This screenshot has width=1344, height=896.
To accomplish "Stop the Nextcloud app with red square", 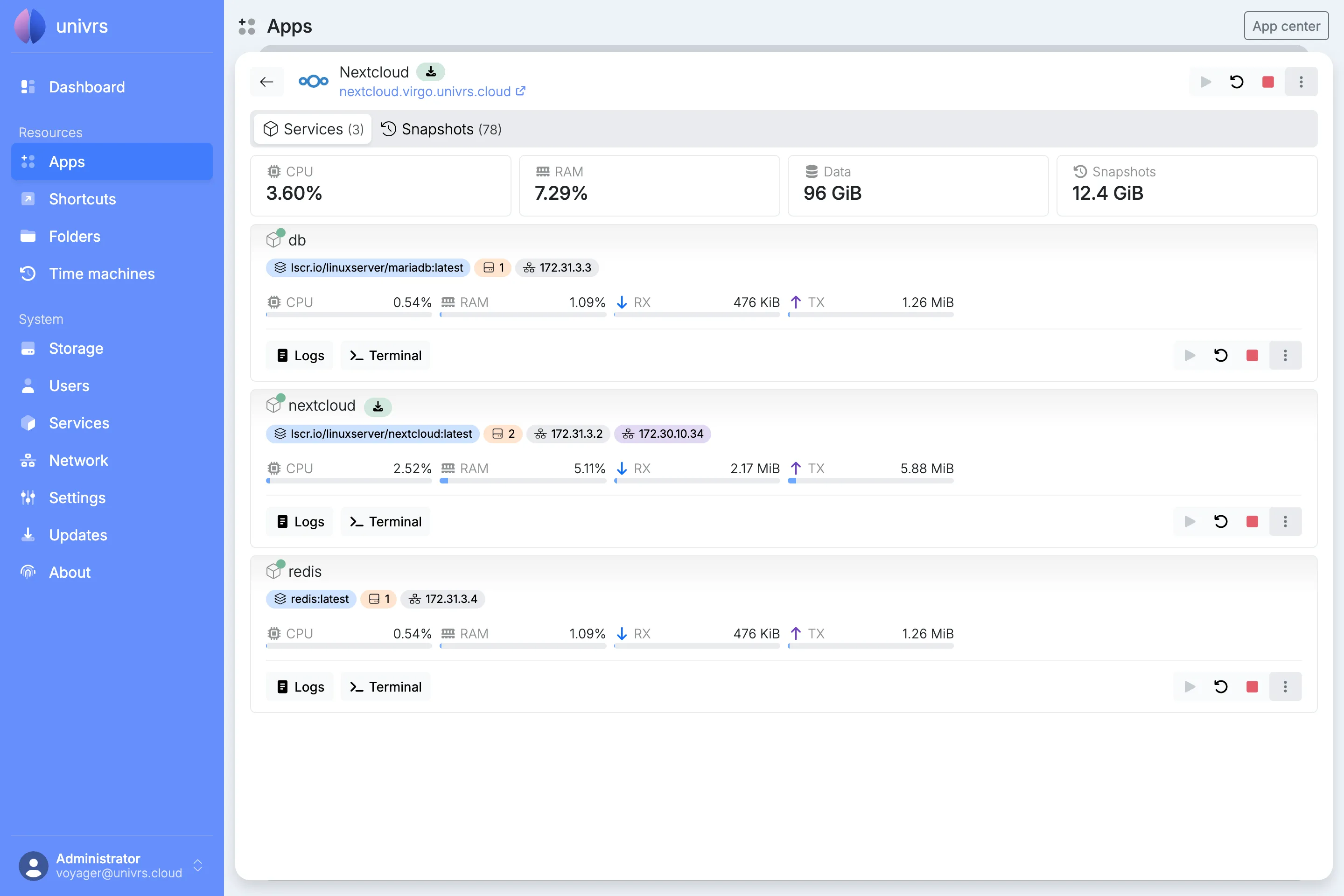I will click(1268, 82).
